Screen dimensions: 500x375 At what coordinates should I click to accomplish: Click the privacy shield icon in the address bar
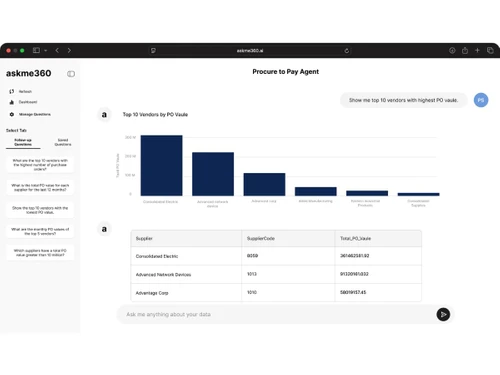coord(153,51)
